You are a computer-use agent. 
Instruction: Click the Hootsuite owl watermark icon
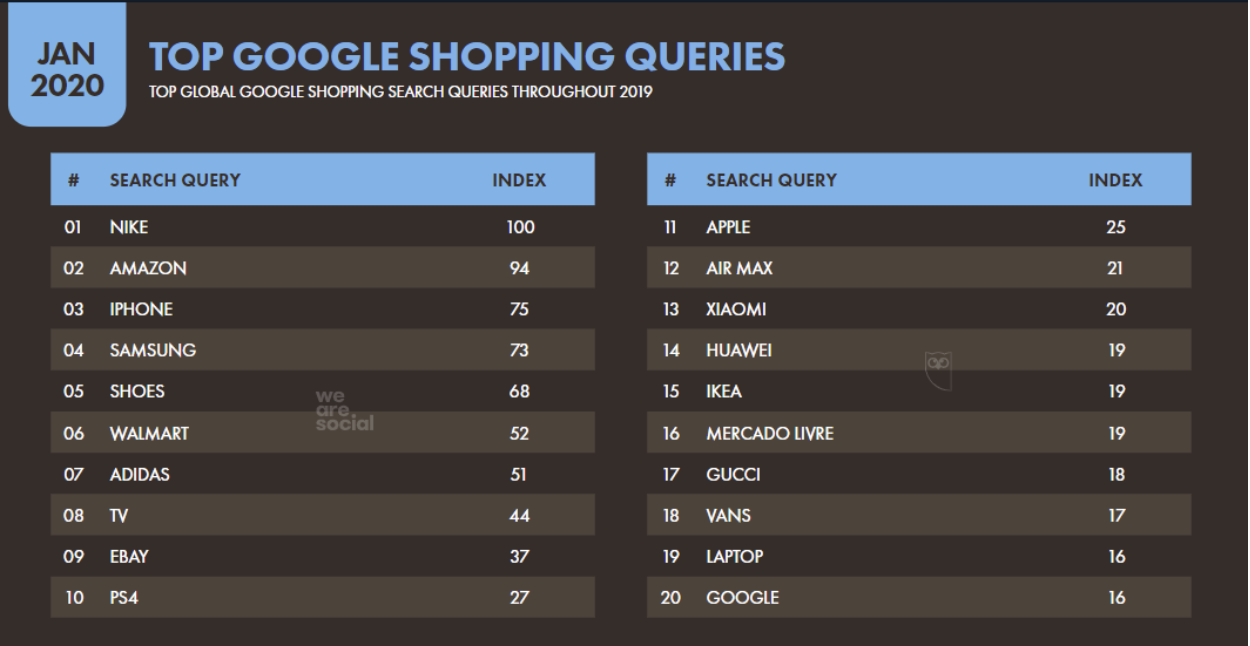[937, 369]
